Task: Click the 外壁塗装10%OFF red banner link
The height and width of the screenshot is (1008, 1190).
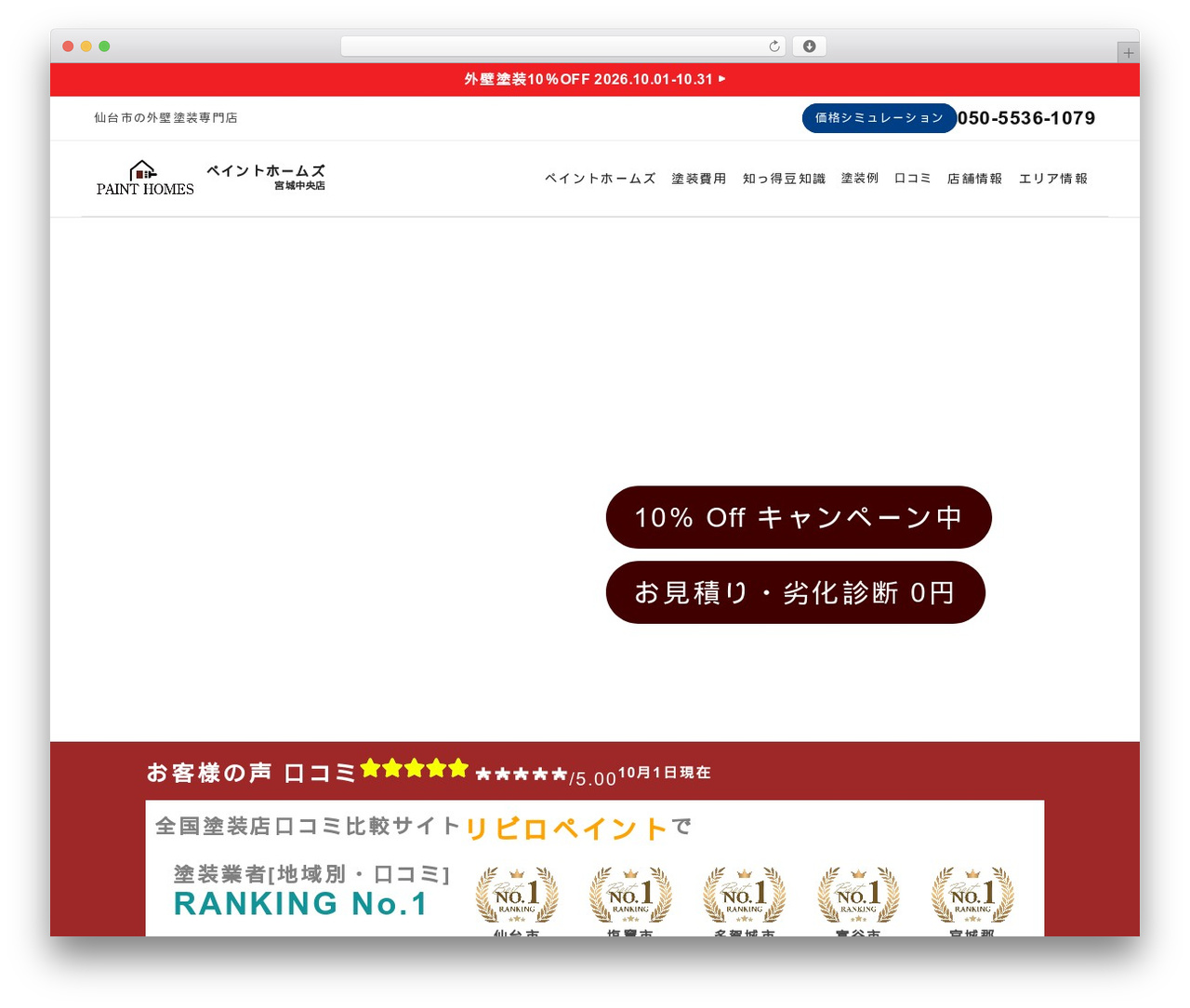Action: pos(595,79)
